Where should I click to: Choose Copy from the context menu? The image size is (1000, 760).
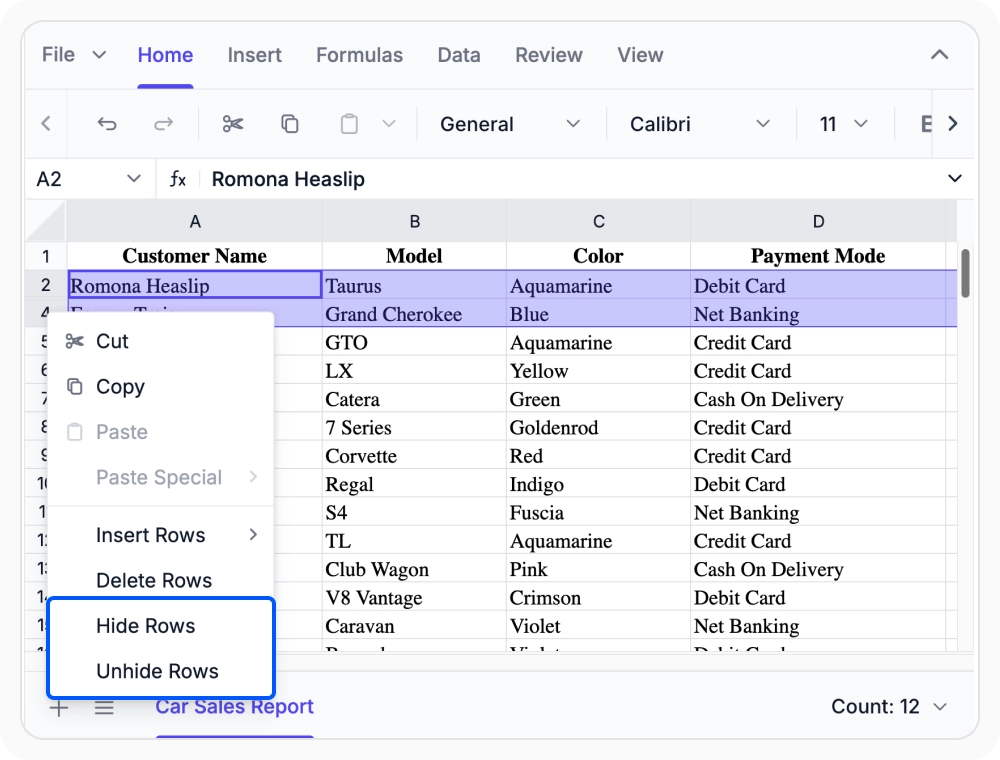[161, 386]
